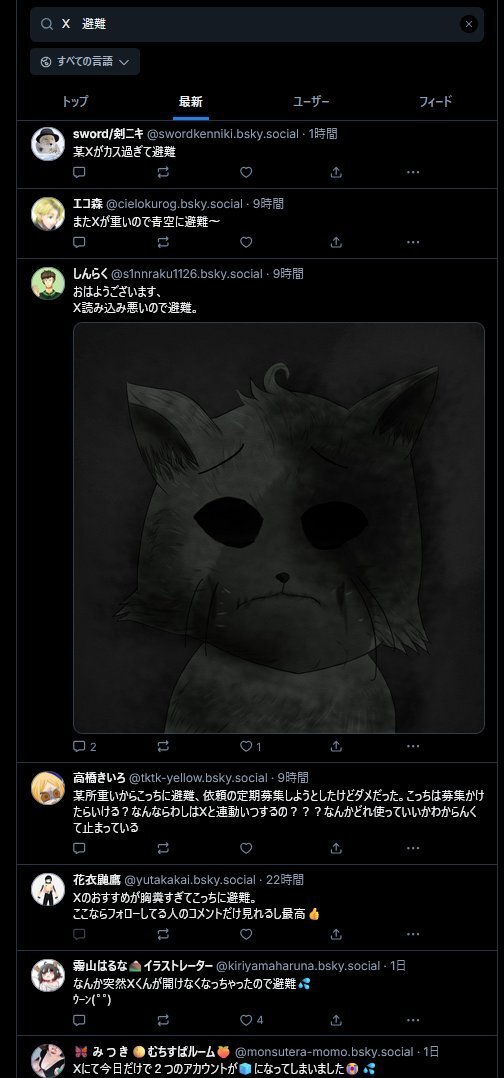Open the dark cat illustration image
The image size is (504, 1078).
278,528
